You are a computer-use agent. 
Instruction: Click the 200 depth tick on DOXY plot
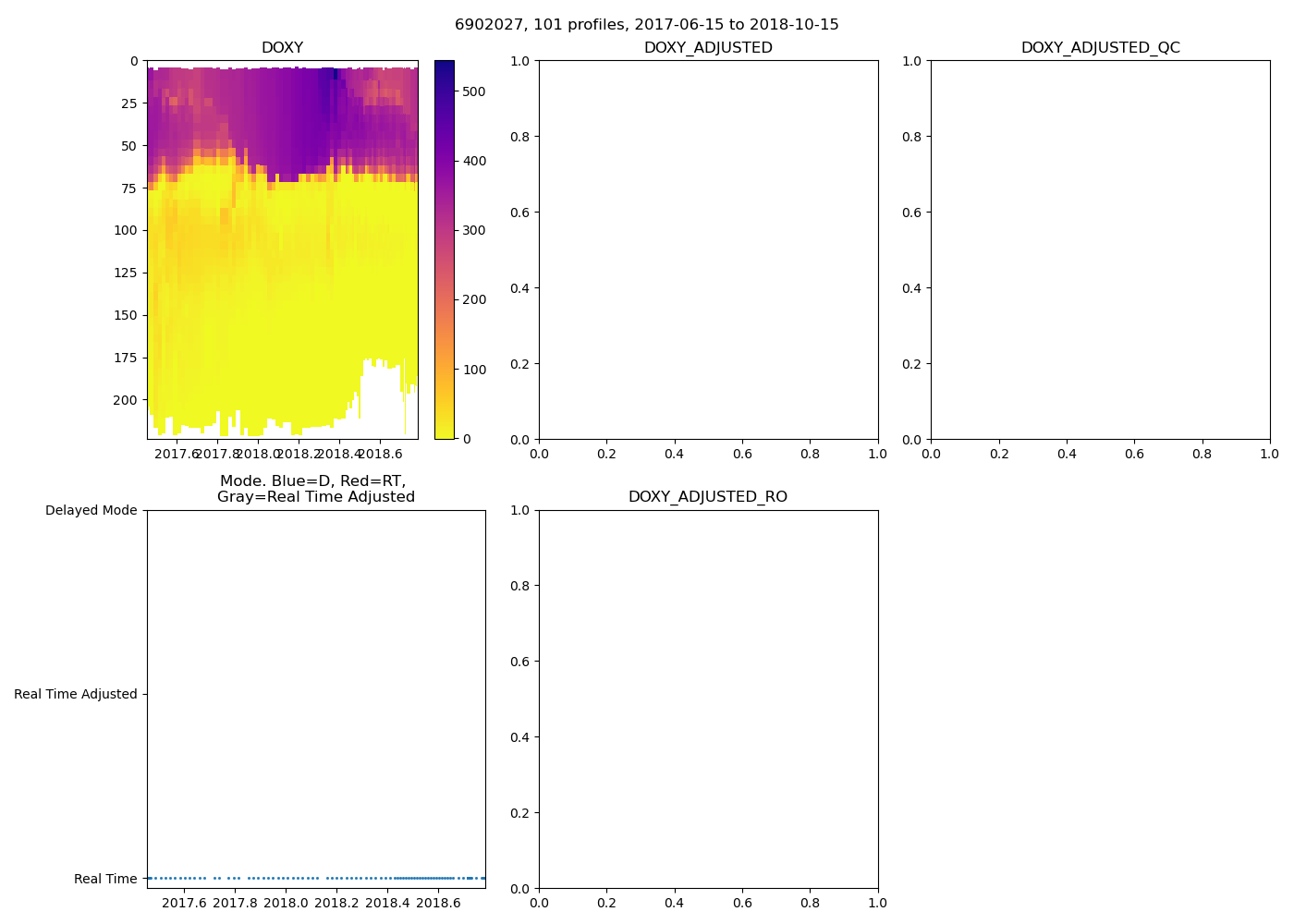(x=125, y=400)
